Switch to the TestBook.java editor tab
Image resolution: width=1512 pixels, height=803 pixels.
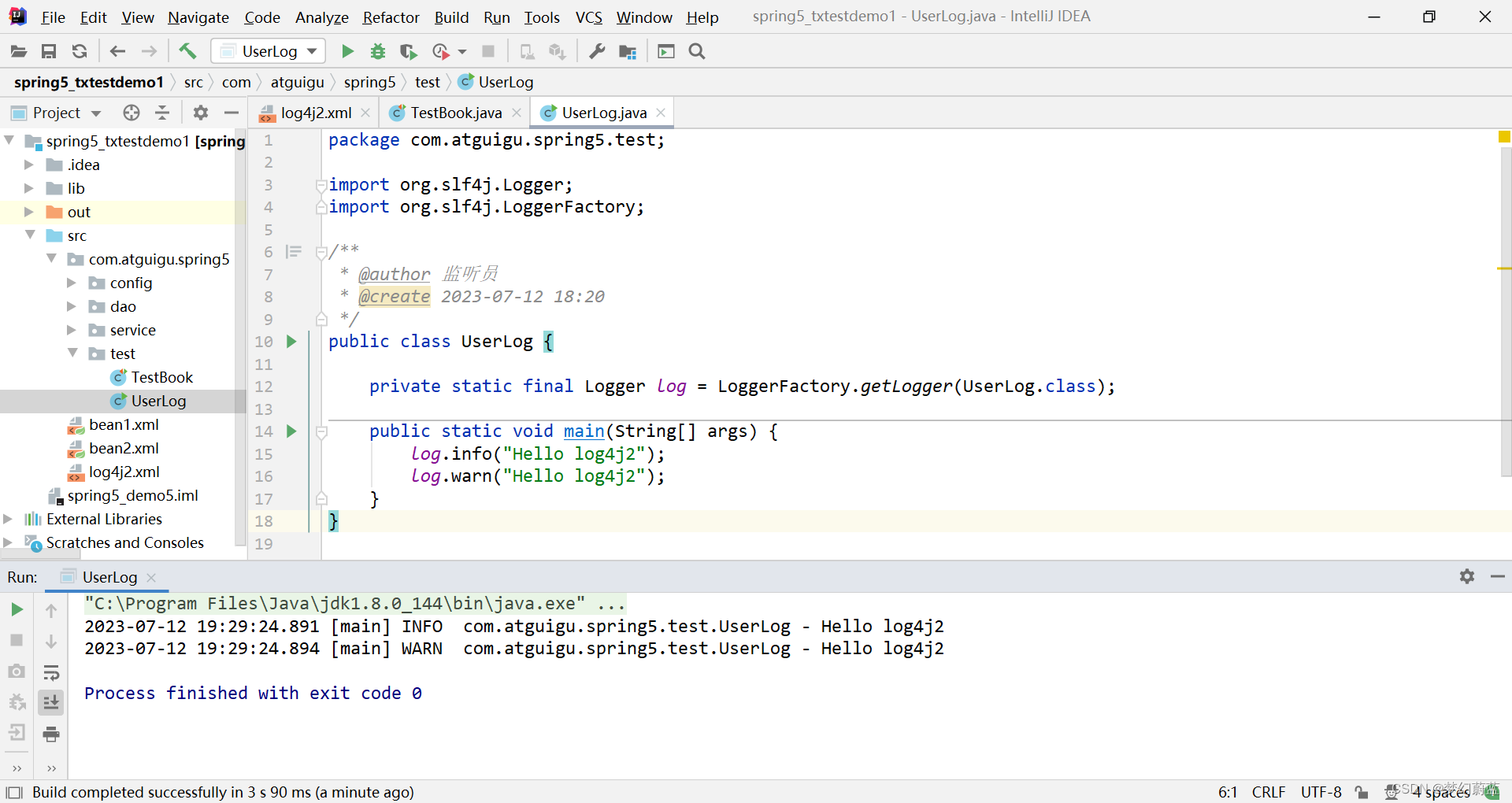[455, 113]
